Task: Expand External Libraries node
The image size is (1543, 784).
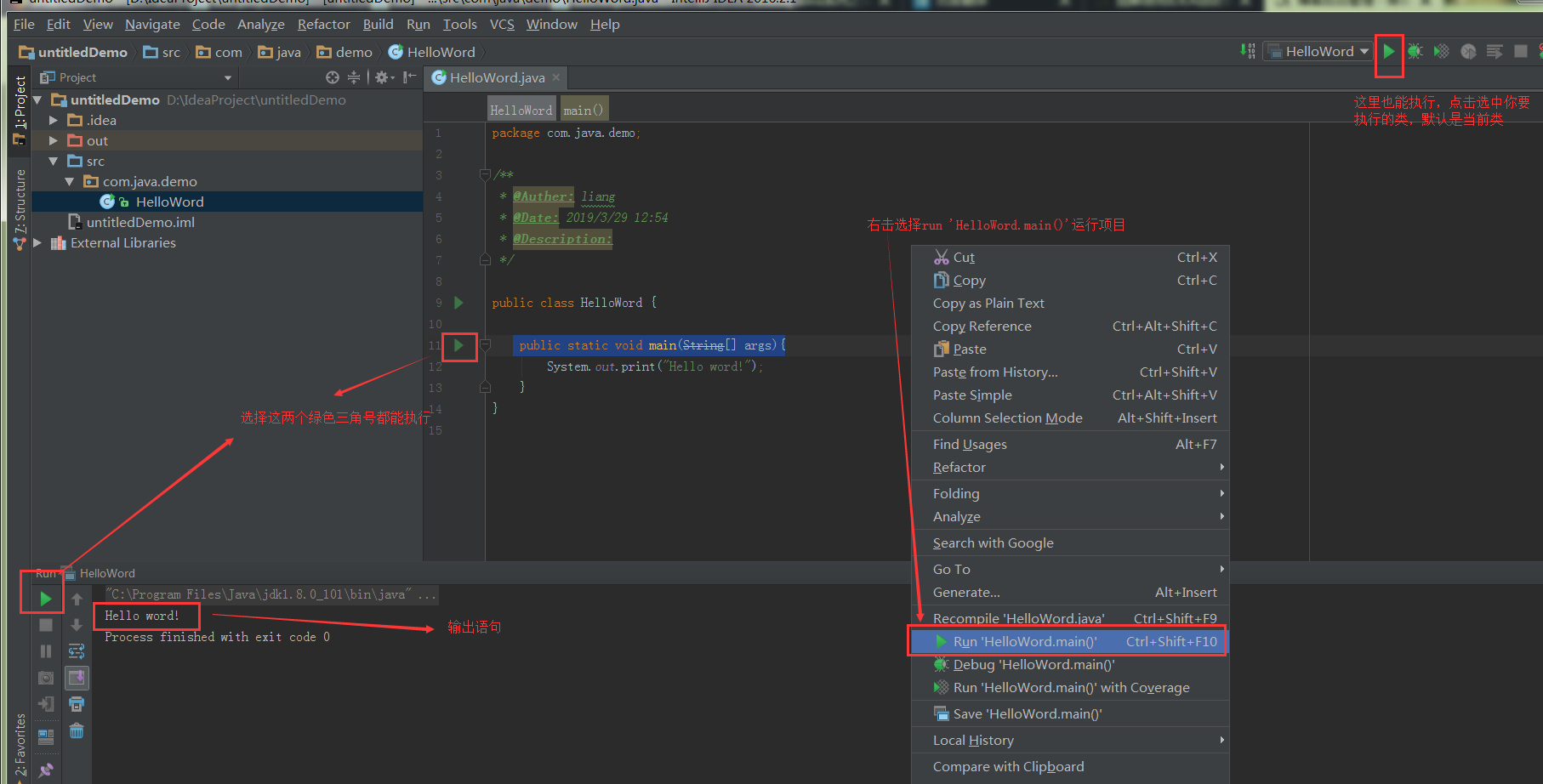Action: coord(37,243)
